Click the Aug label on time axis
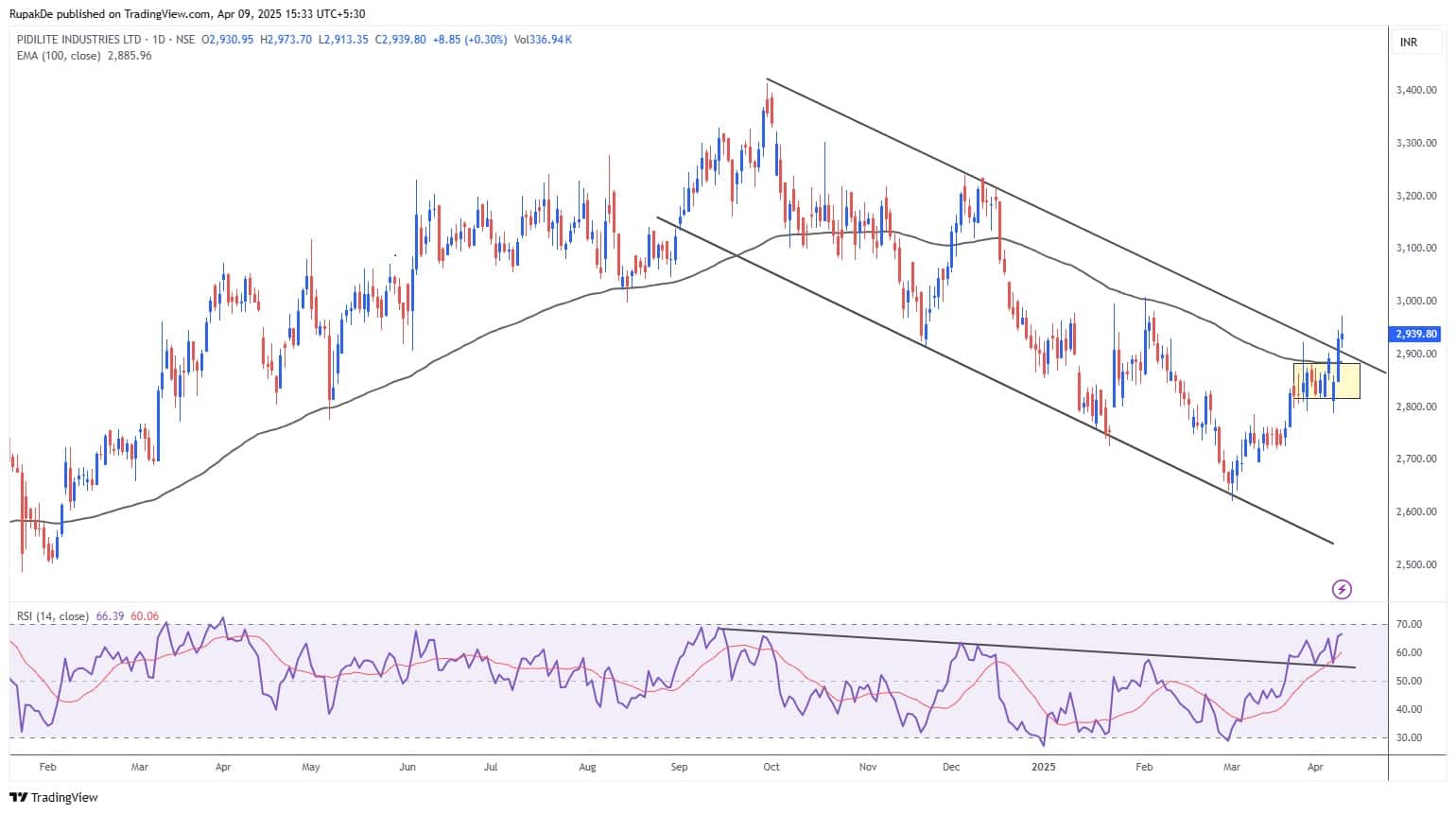The image size is (1456, 814). coord(587,768)
